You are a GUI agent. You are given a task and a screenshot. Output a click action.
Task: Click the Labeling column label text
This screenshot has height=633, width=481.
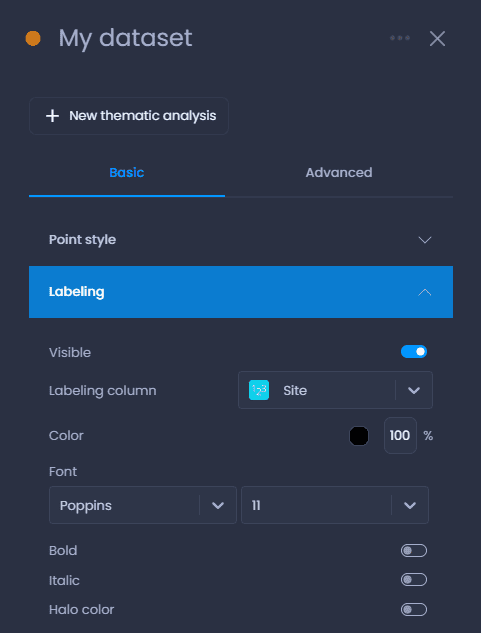click(103, 391)
